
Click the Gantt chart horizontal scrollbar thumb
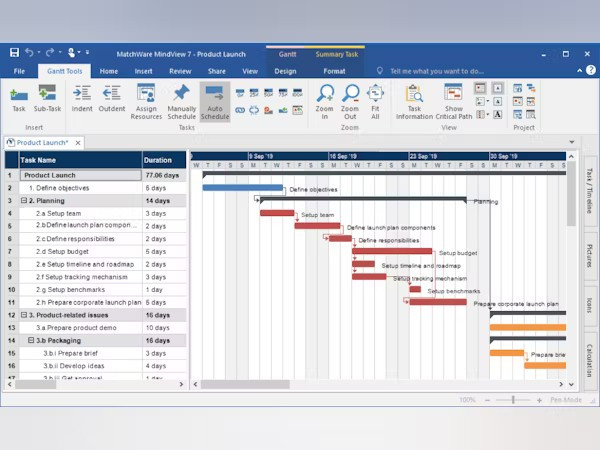pyautogui.click(x=245, y=384)
